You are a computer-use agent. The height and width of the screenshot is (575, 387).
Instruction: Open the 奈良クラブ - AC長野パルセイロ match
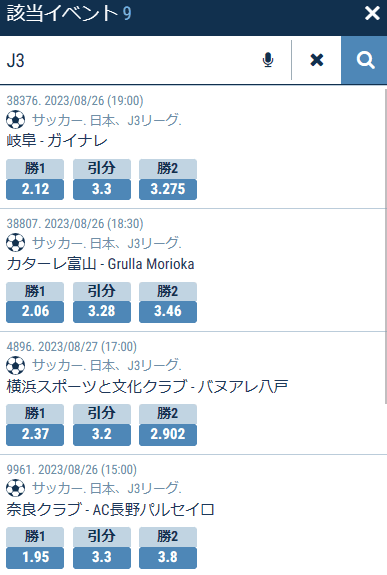point(110,510)
